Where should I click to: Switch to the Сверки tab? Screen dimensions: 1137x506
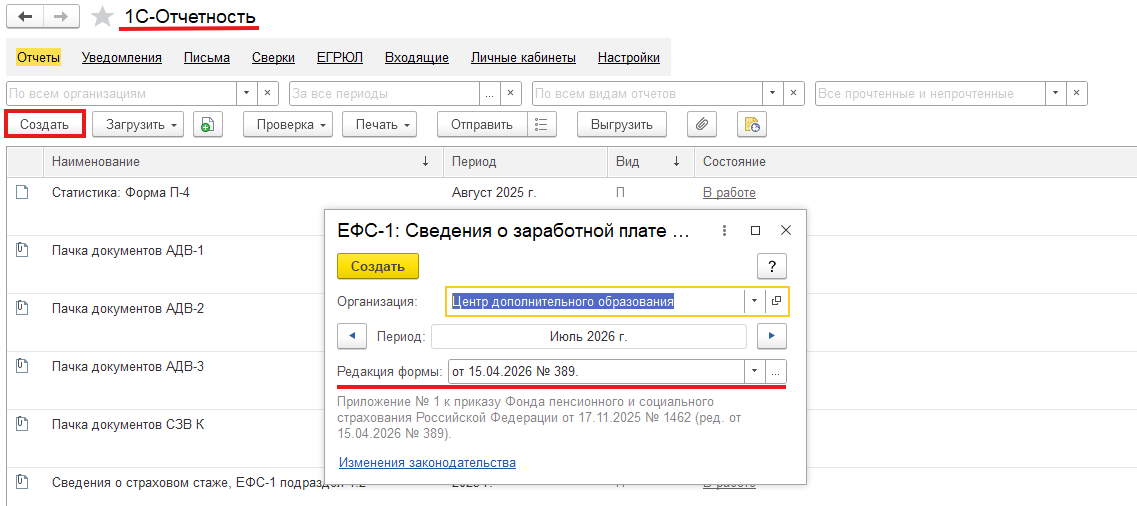point(273,58)
